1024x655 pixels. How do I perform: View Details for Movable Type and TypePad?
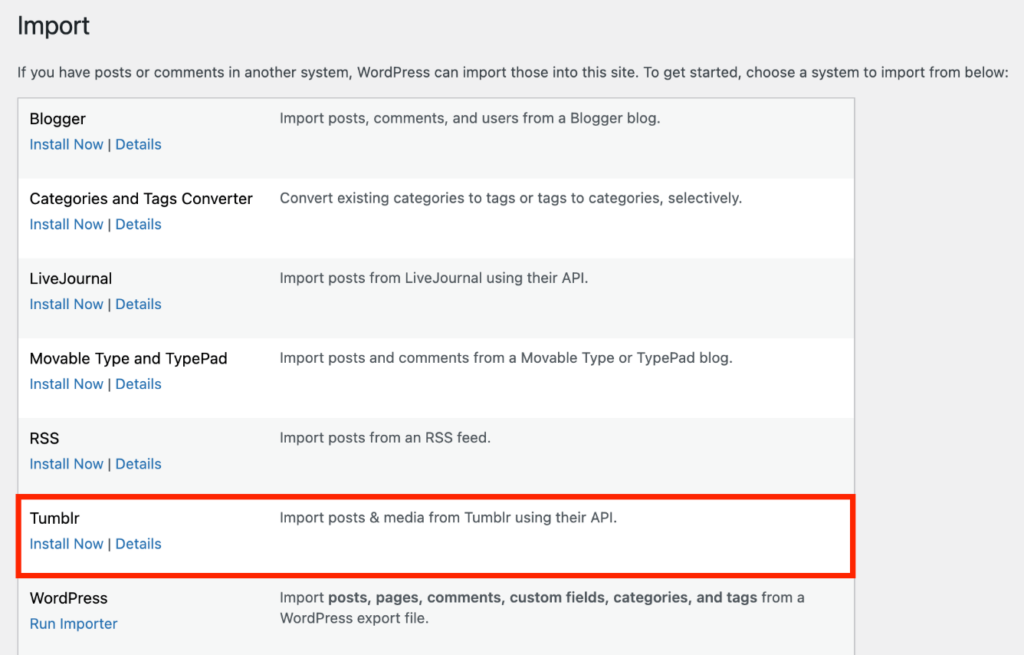click(x=138, y=384)
